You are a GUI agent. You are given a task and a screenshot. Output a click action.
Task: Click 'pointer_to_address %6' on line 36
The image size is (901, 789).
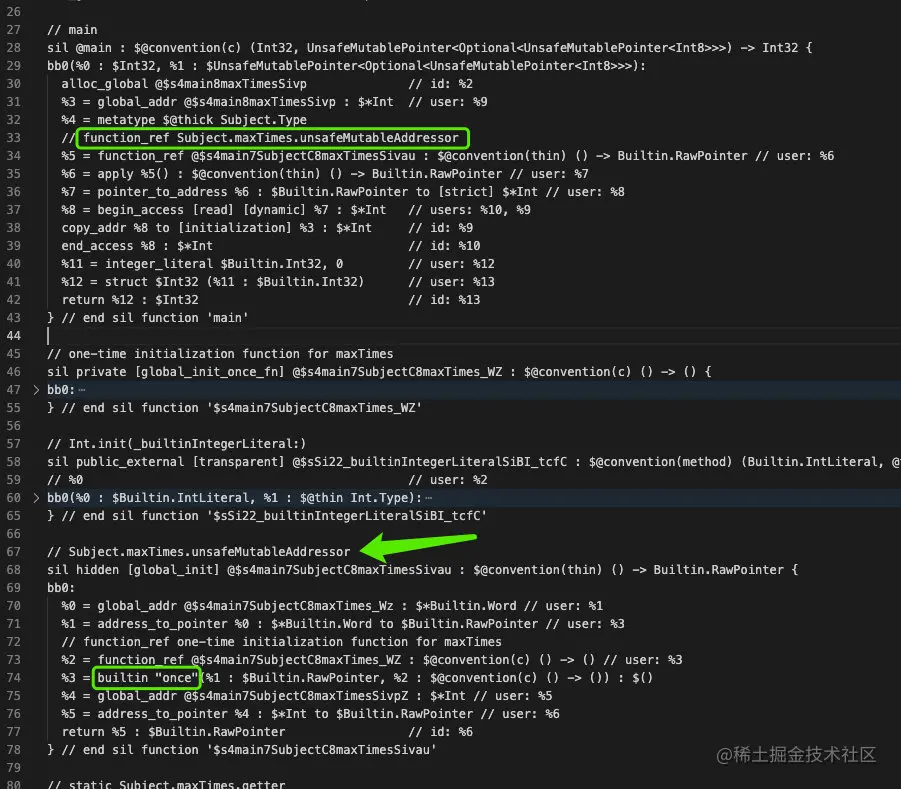tap(173, 192)
